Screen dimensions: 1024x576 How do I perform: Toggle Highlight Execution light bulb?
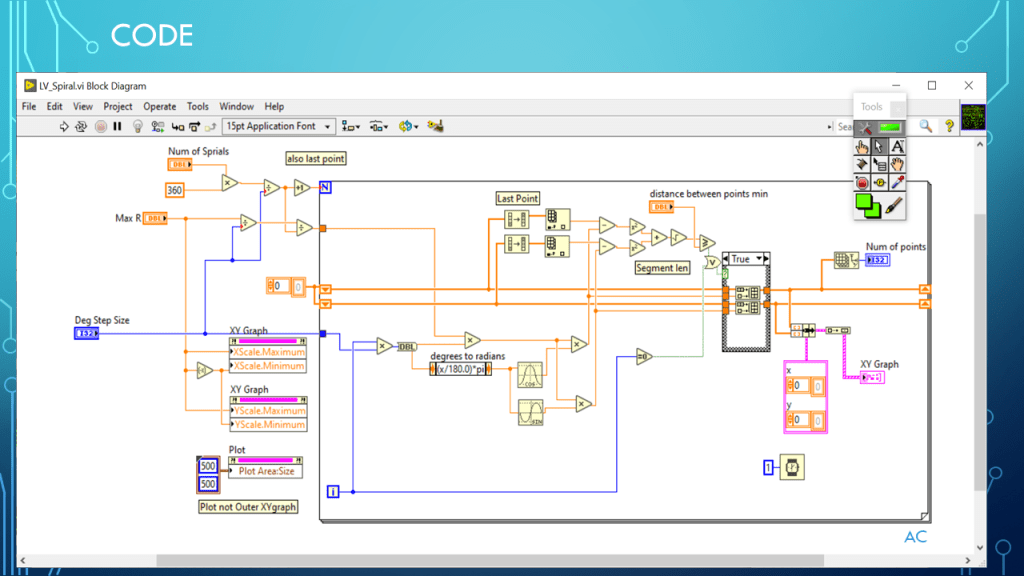pos(138,127)
